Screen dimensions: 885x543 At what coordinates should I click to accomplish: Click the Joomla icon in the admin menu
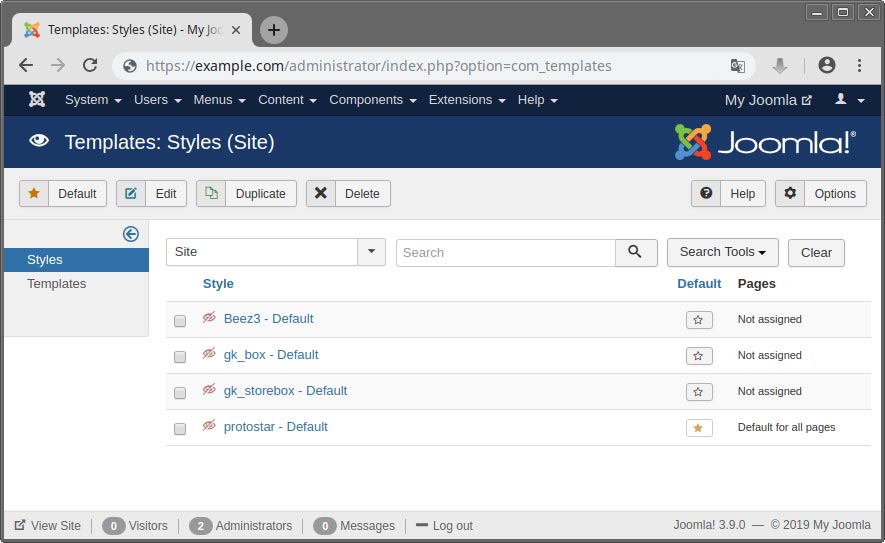(37, 99)
